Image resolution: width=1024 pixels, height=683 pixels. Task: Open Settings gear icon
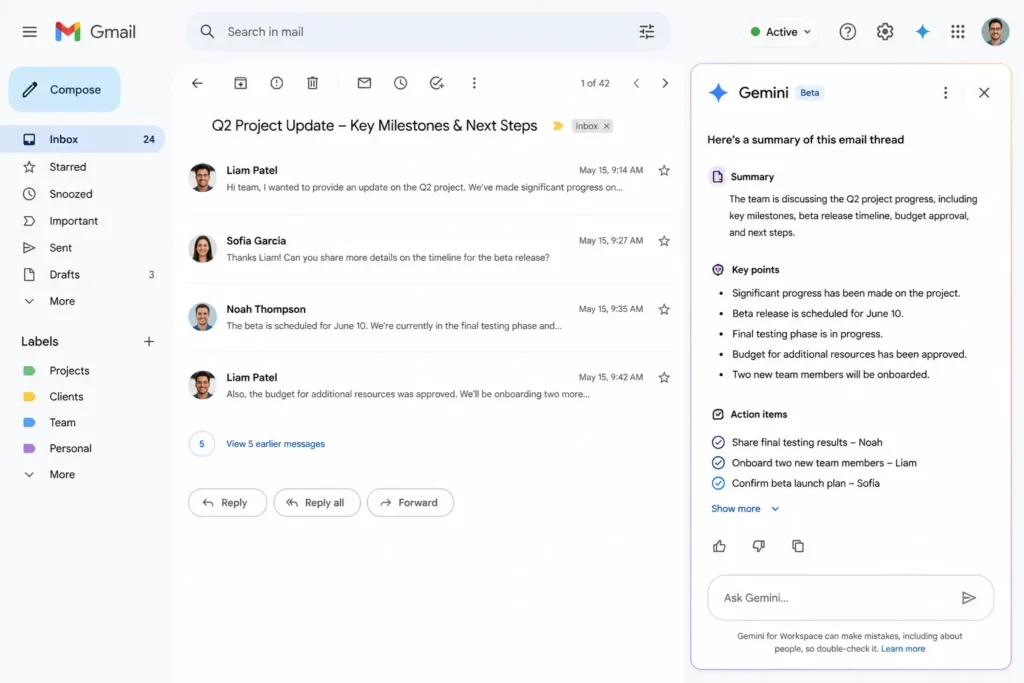pyautogui.click(x=884, y=31)
